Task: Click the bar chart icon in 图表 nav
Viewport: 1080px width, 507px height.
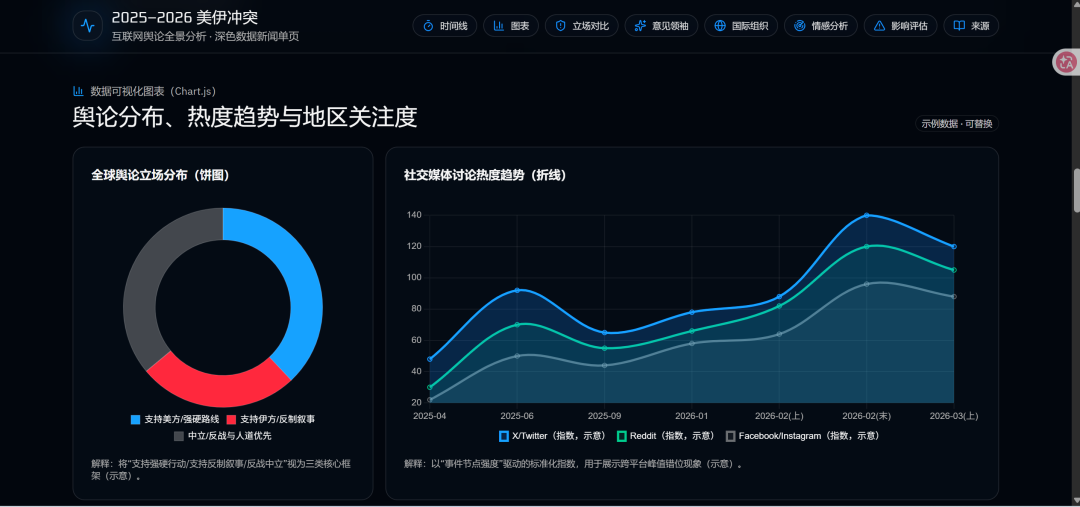Action: click(x=498, y=26)
